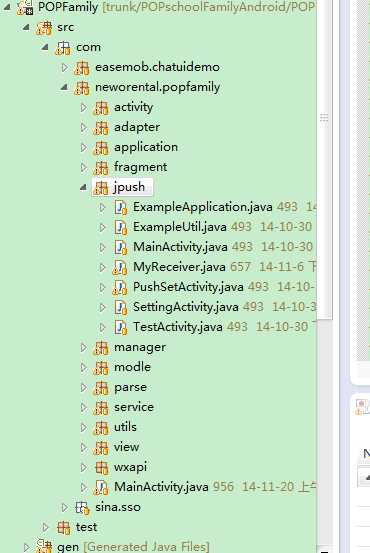Select the gen Generated Java Files label
The width and height of the screenshot is (370, 553).
click(133, 547)
